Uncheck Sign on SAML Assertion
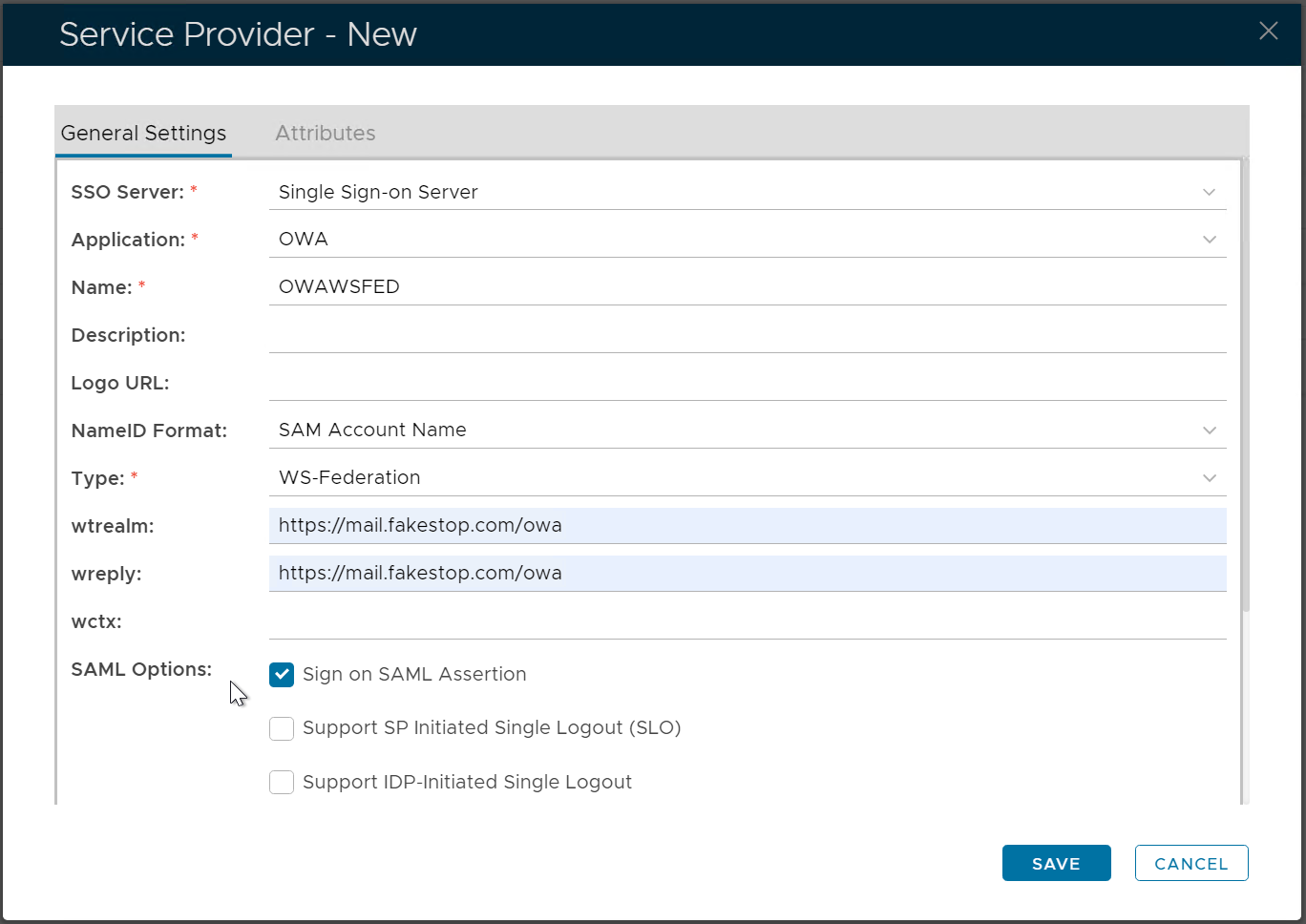 coord(282,675)
